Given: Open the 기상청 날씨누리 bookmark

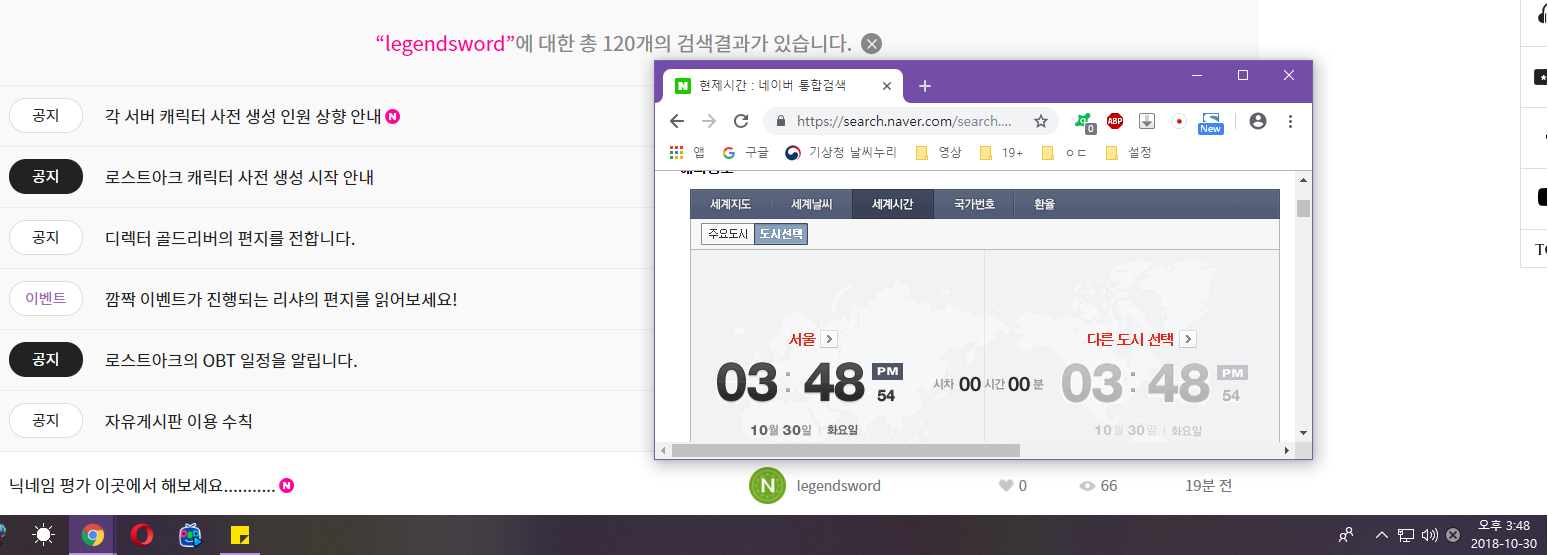Looking at the screenshot, I should click(839, 153).
